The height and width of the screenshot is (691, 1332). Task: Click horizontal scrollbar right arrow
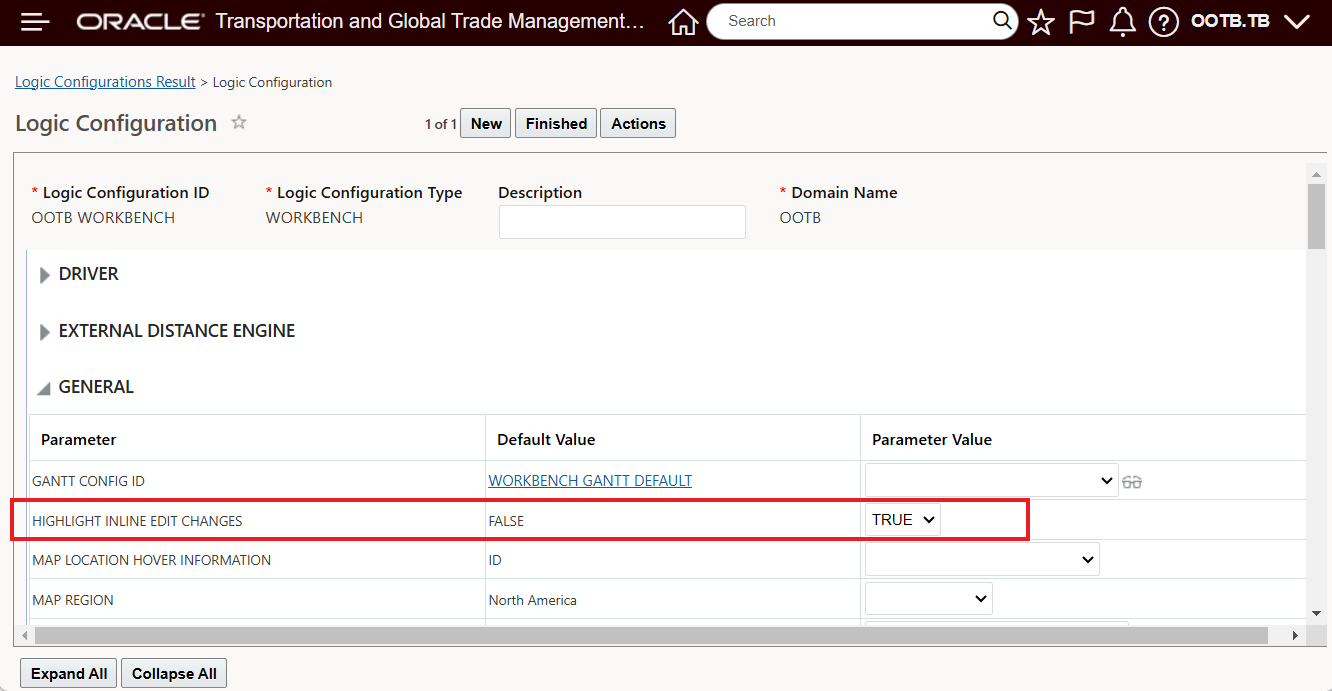point(1295,635)
